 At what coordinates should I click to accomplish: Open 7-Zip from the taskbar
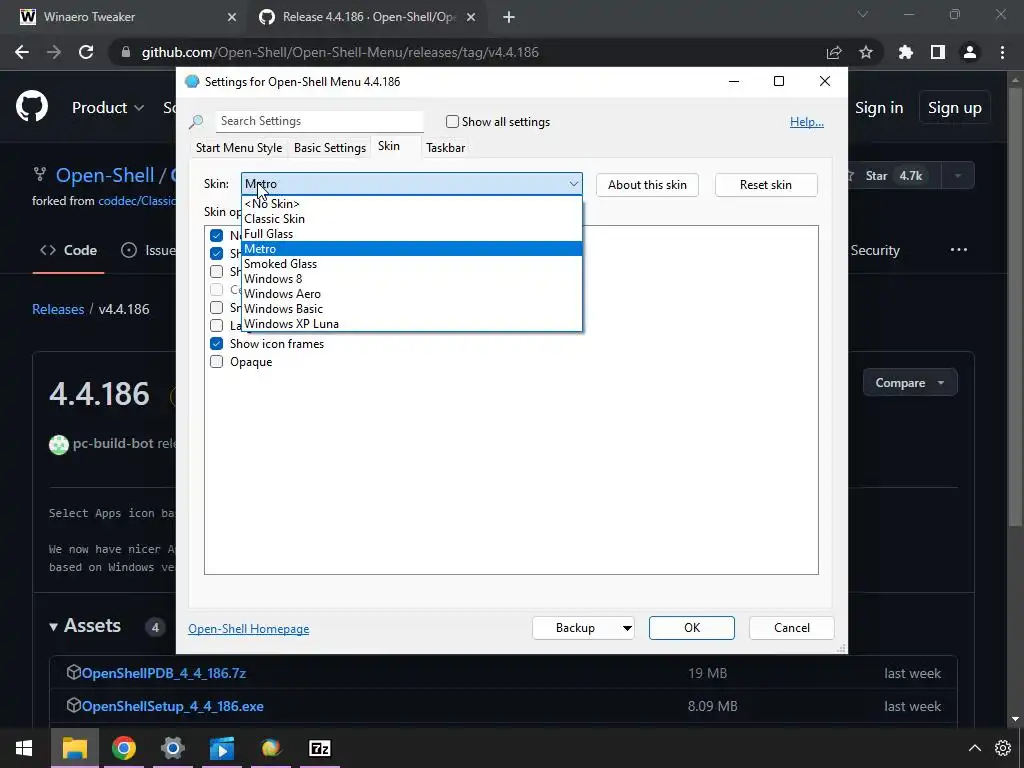pos(319,748)
